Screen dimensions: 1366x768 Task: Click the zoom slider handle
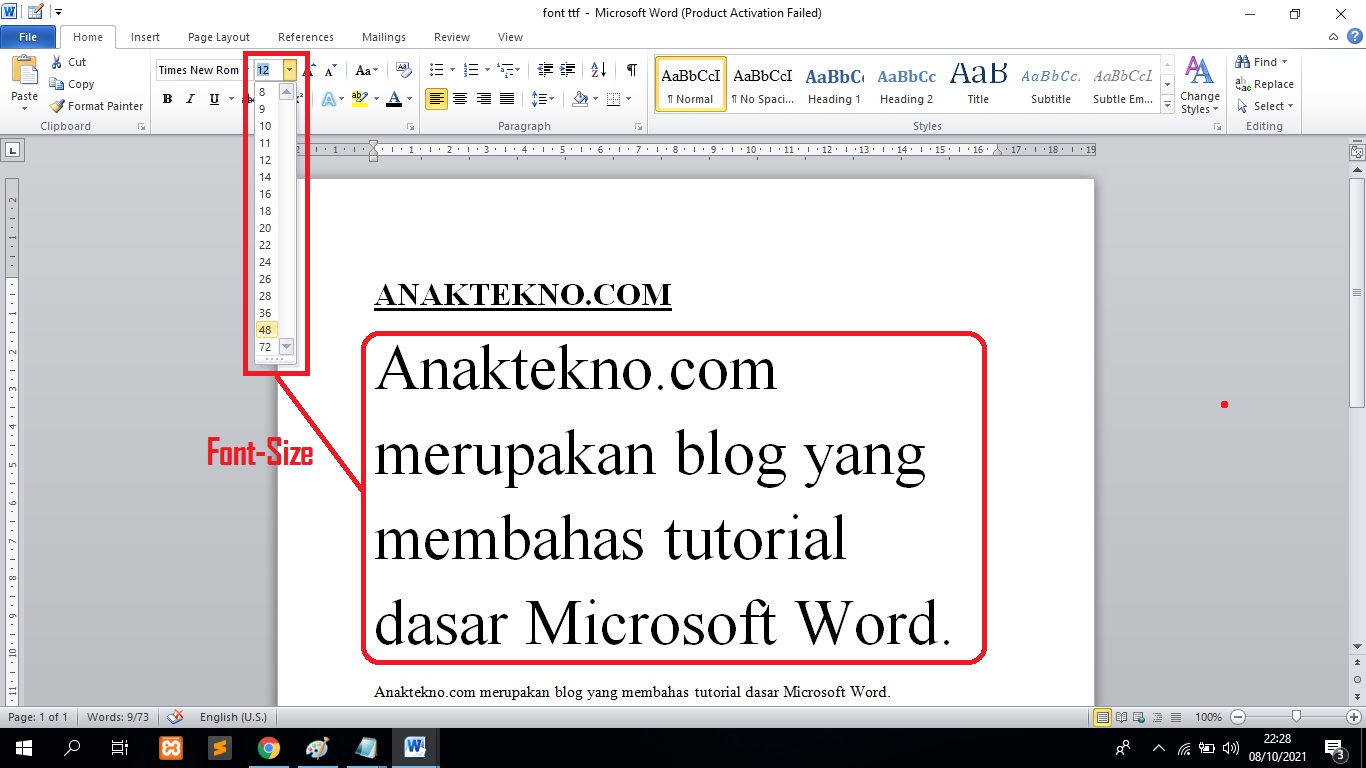point(1296,717)
